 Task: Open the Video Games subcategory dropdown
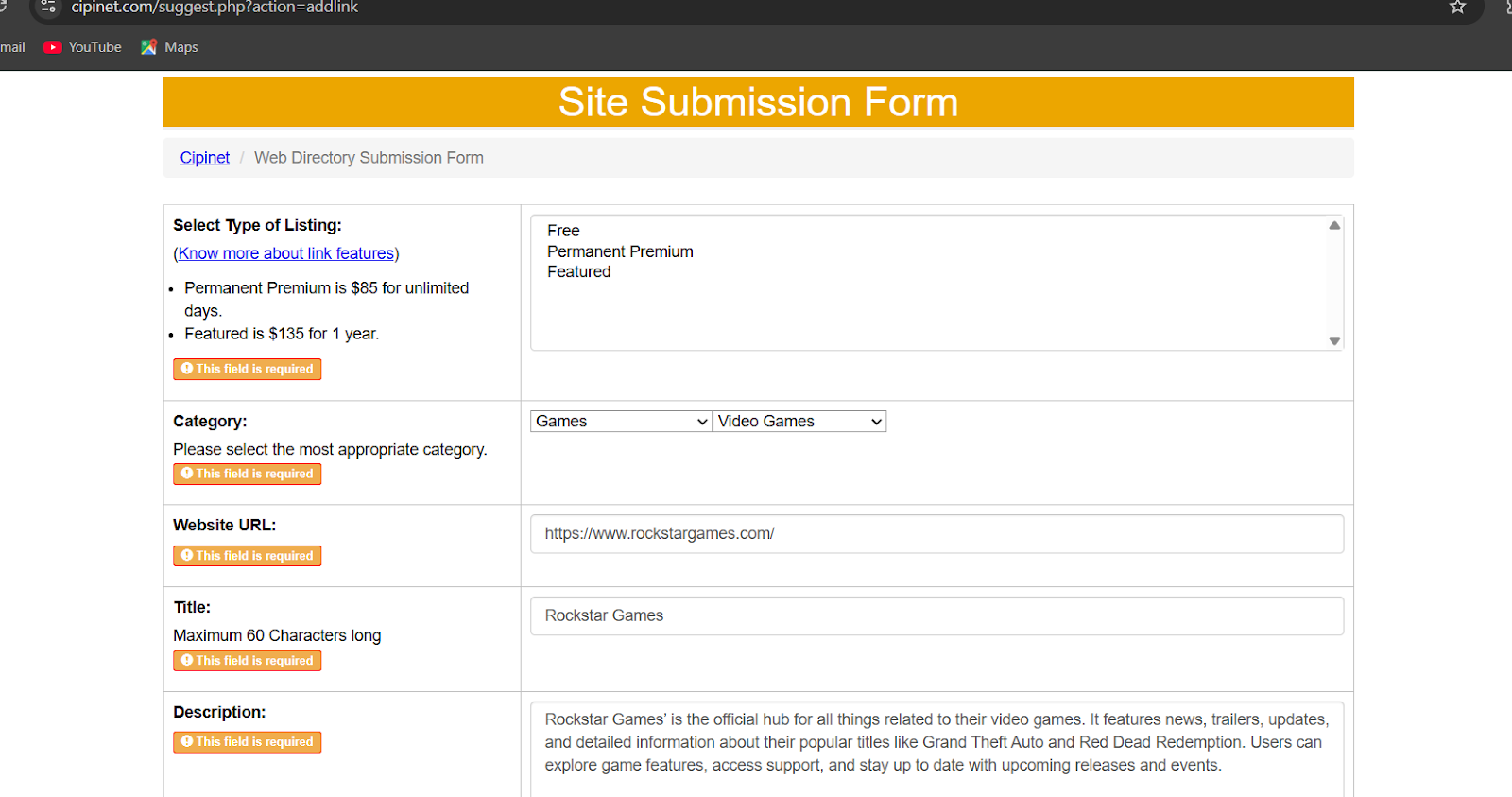click(799, 422)
